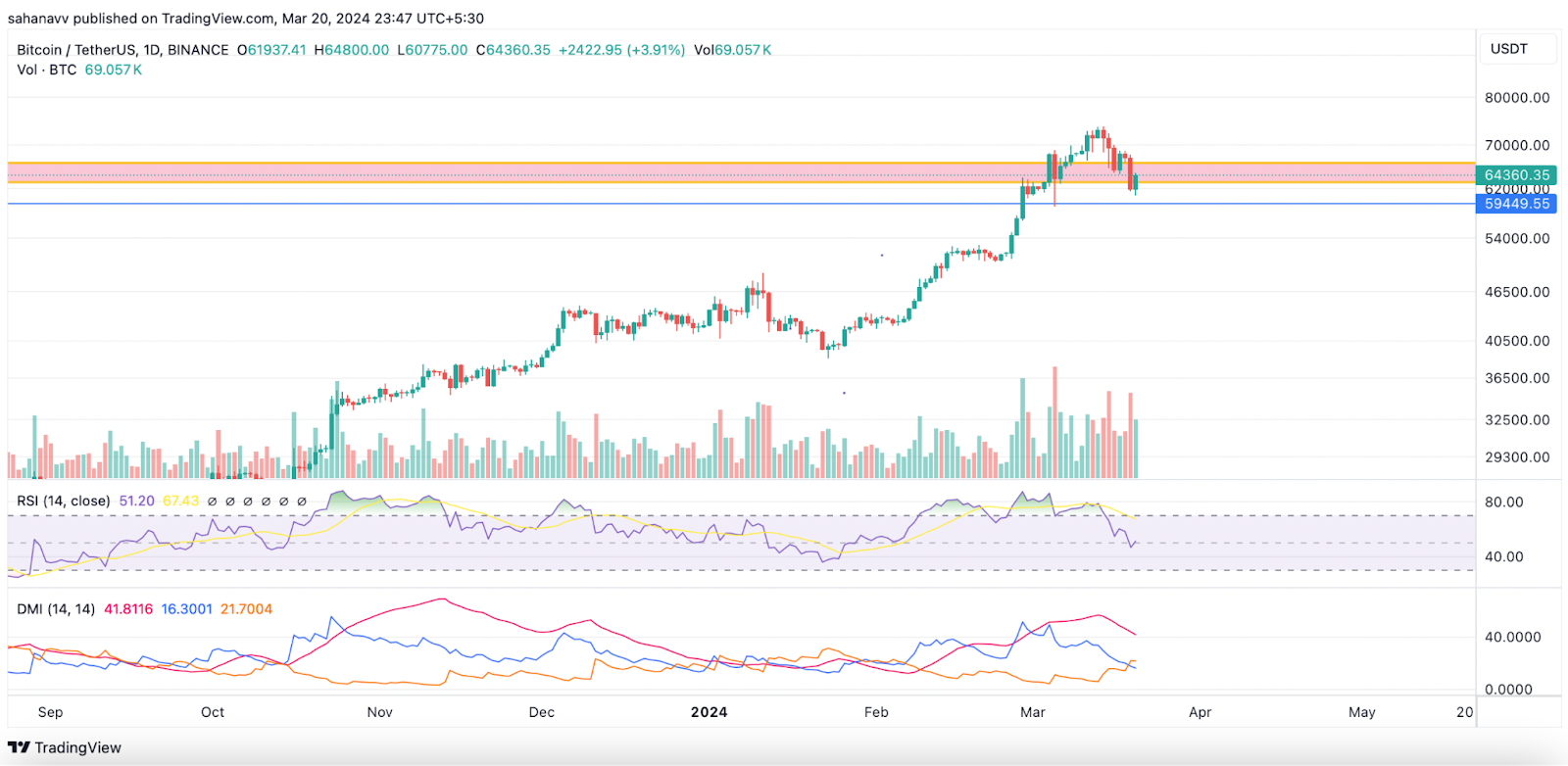1568x766 pixels.
Task: Select the green 64360.35 price label
Action: click(1516, 174)
